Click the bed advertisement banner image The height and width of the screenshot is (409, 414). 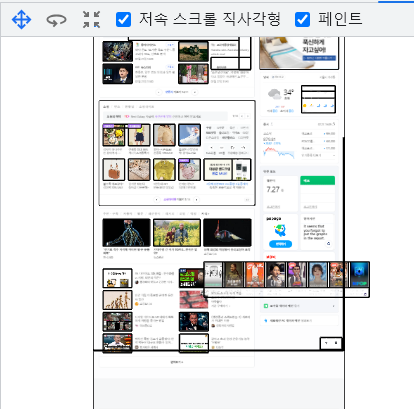click(299, 53)
